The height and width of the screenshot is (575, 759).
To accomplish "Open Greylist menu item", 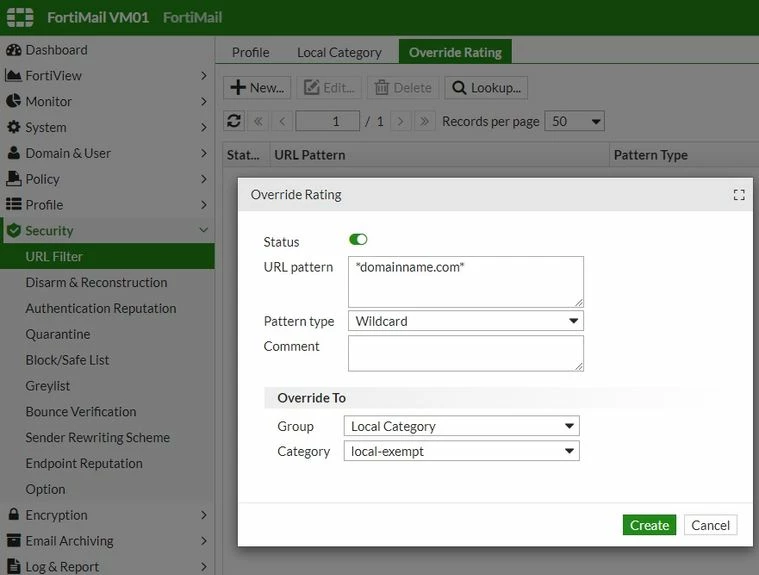I will click(x=47, y=386).
